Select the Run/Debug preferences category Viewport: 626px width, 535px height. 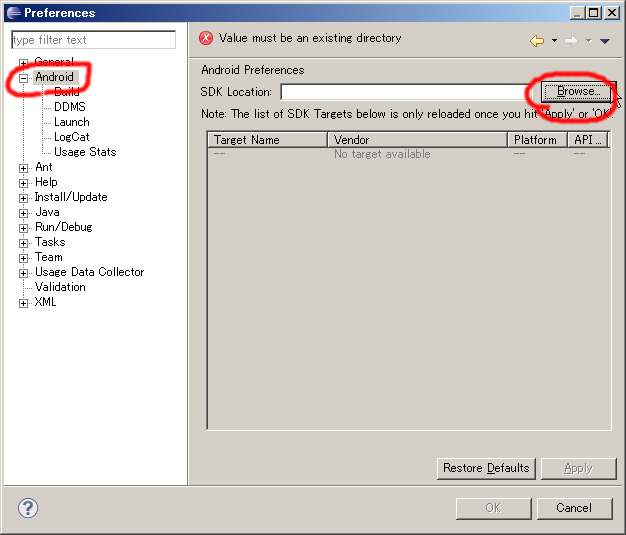tap(64, 227)
